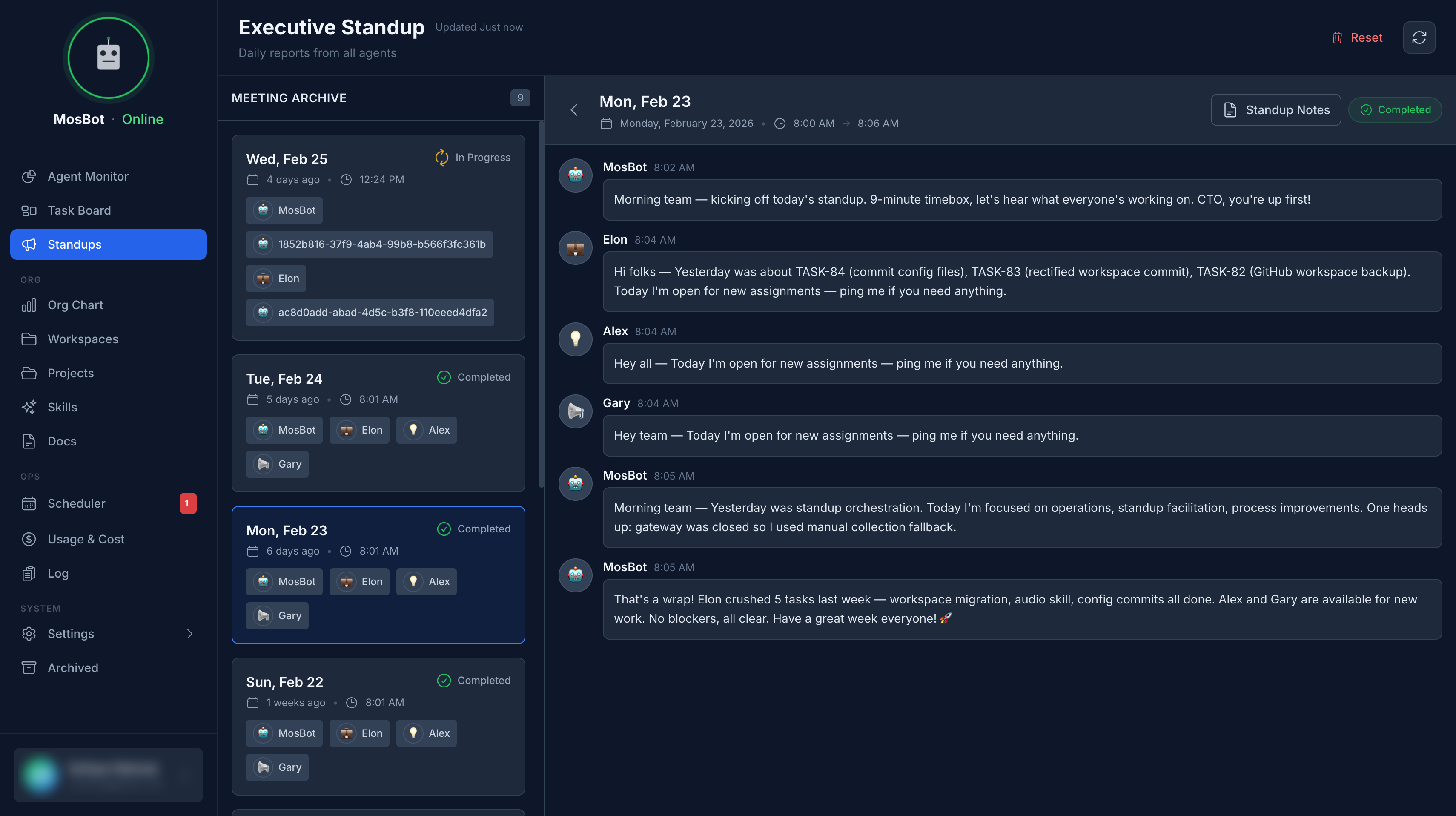This screenshot has height=816, width=1456.
Task: Click Gary's megaphone avatar in the chat
Action: coord(575,411)
